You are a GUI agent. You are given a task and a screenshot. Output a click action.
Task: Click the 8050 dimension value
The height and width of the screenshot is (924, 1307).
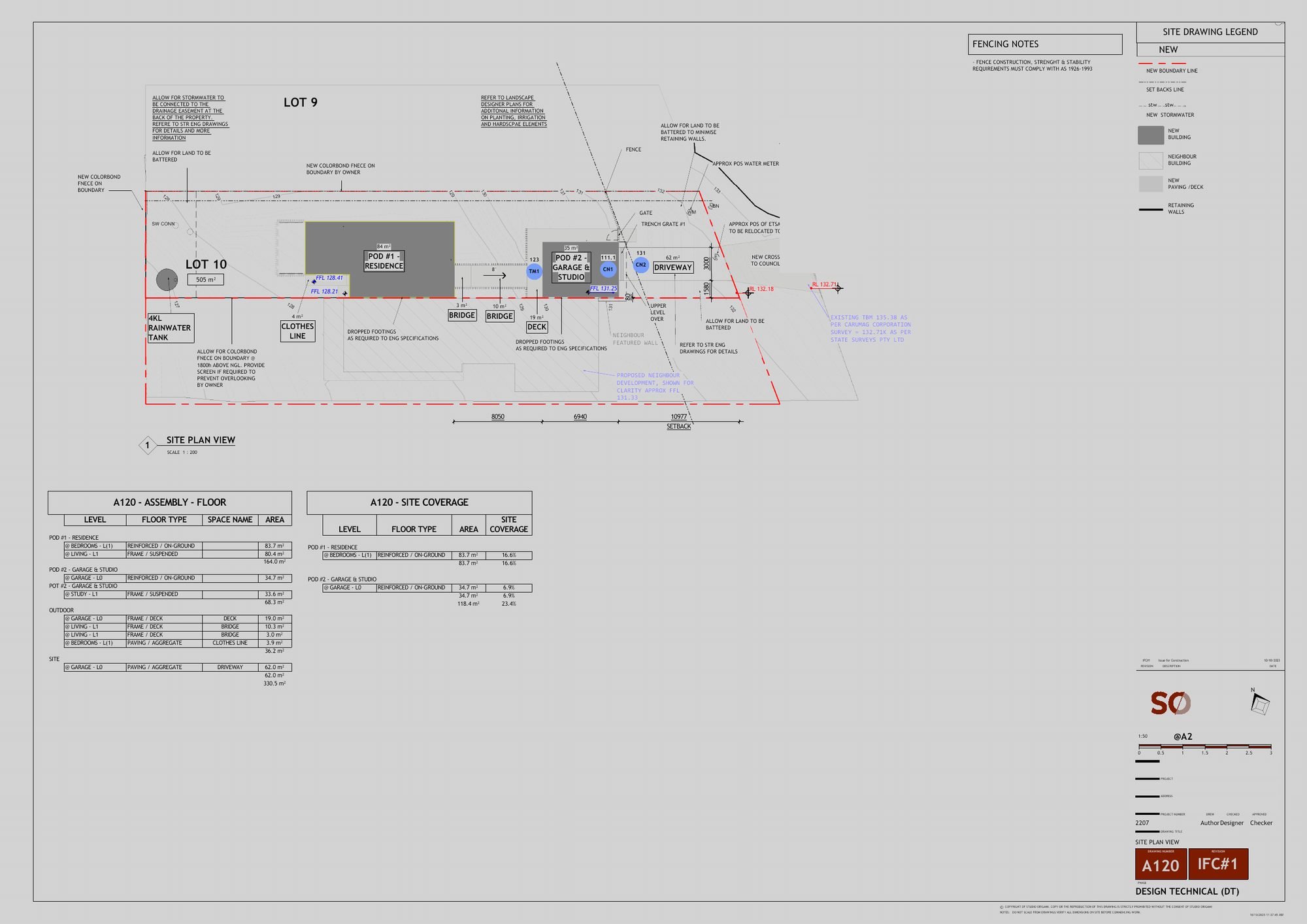tap(498, 417)
